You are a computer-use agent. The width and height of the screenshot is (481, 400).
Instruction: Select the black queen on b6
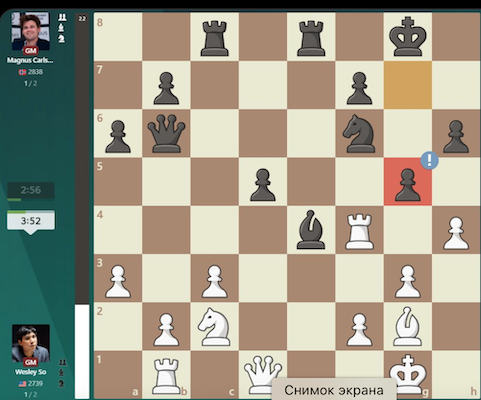click(x=166, y=133)
